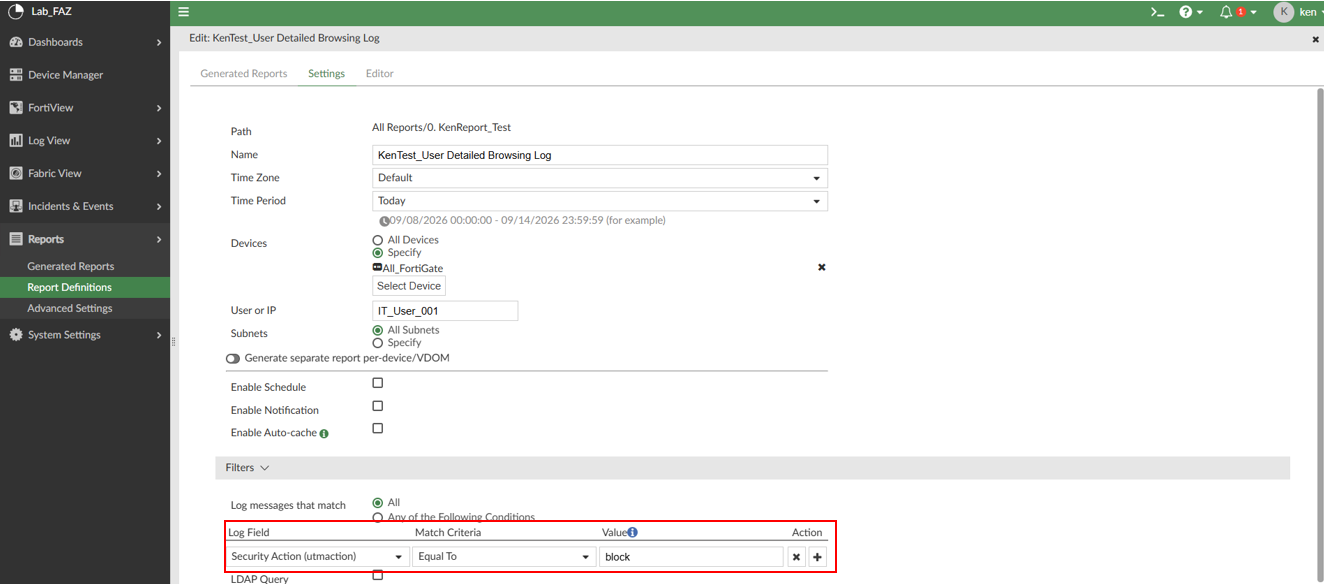Check the Enable Notification checkbox

(x=378, y=406)
